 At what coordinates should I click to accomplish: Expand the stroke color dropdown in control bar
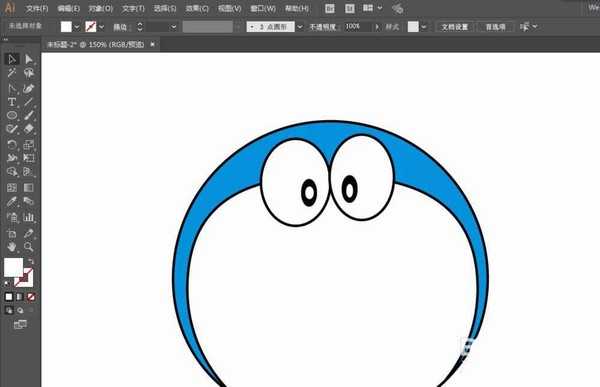101,27
